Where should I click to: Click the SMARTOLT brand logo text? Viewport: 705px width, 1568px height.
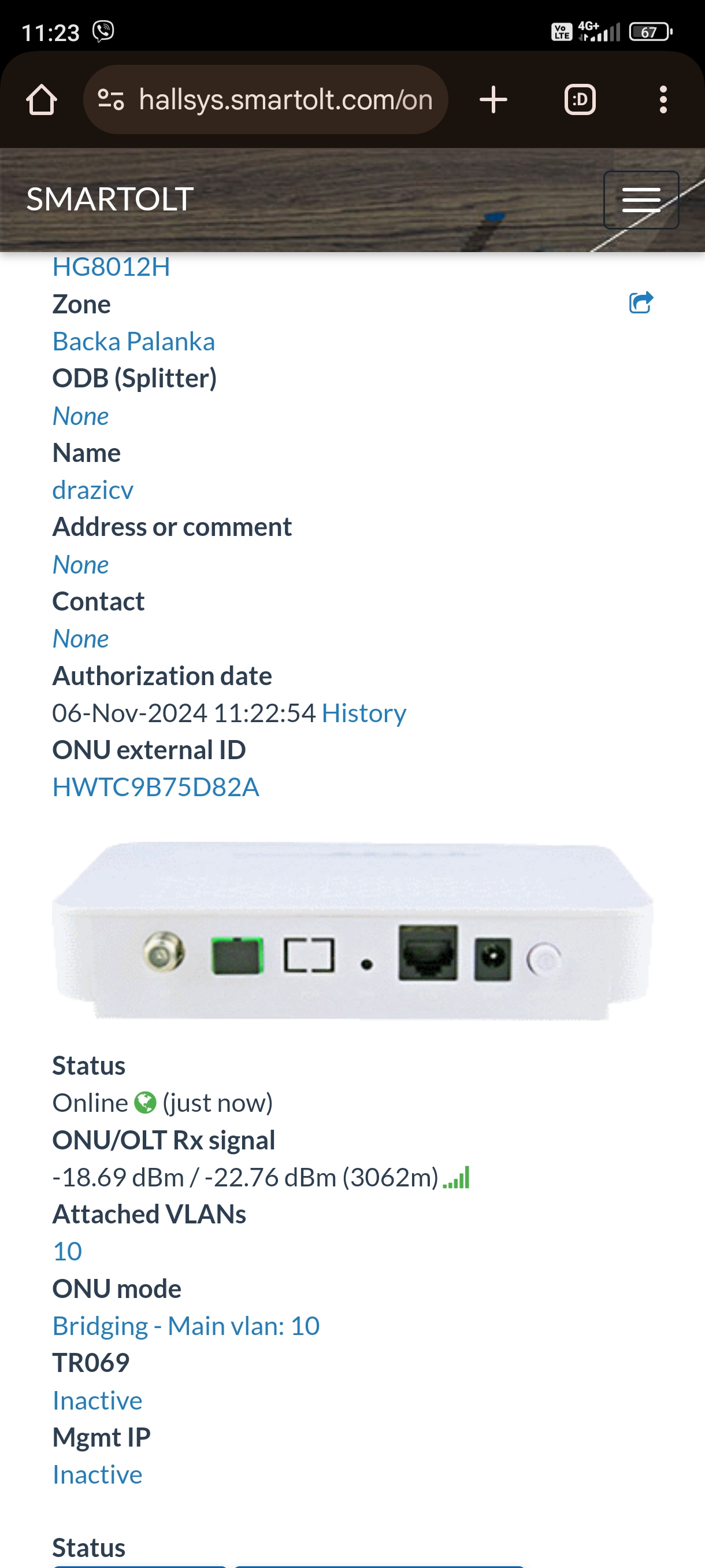click(x=110, y=199)
